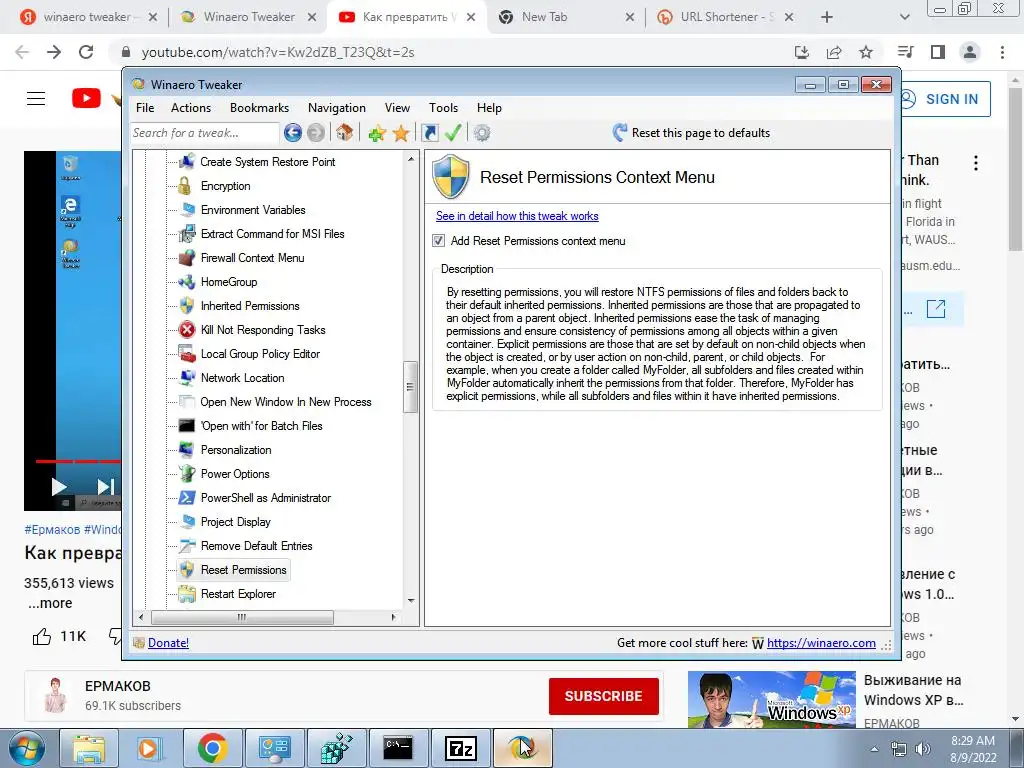Open the Actions menu
The height and width of the screenshot is (768, 1024).
(x=191, y=108)
